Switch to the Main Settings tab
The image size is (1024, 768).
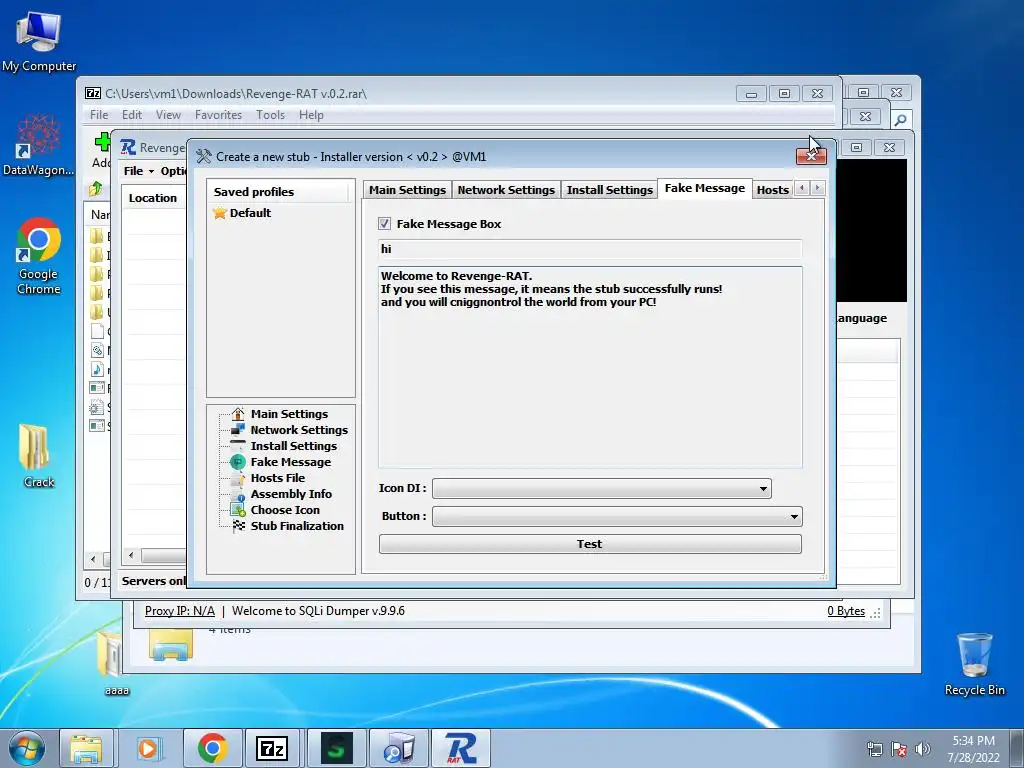[x=407, y=189]
